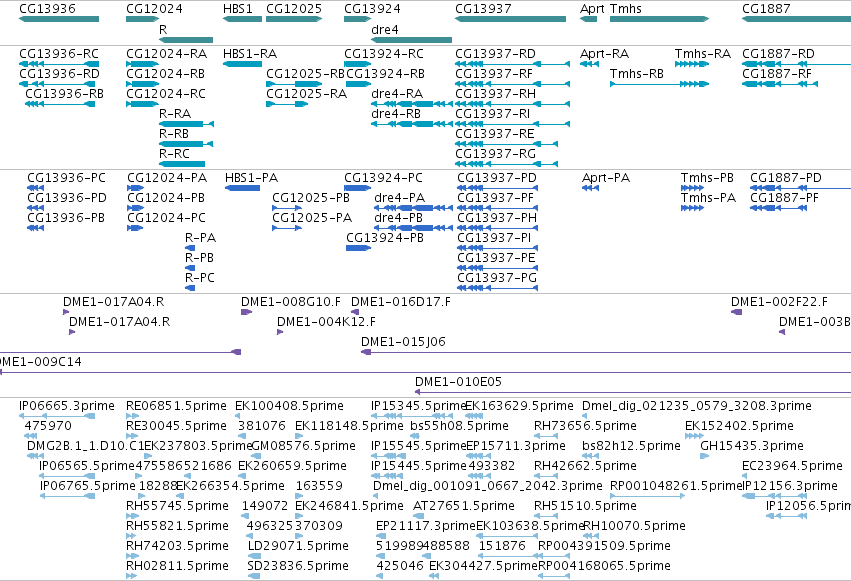Select protein HBS1-PA

coord(251,178)
